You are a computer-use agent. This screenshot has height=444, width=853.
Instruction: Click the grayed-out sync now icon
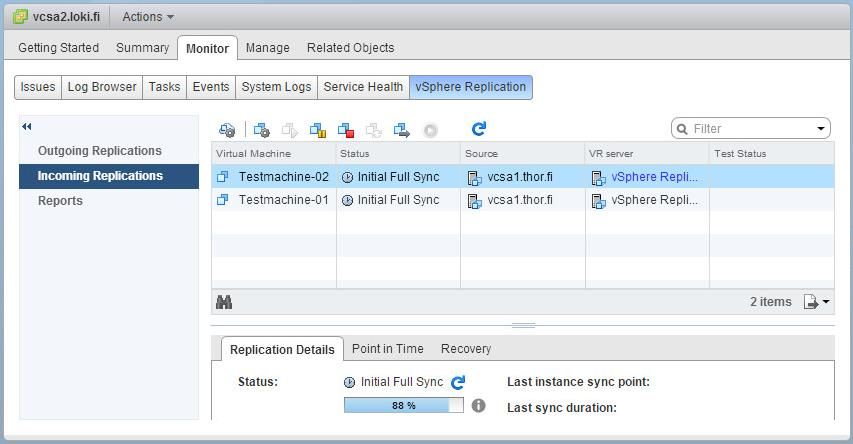[374, 130]
